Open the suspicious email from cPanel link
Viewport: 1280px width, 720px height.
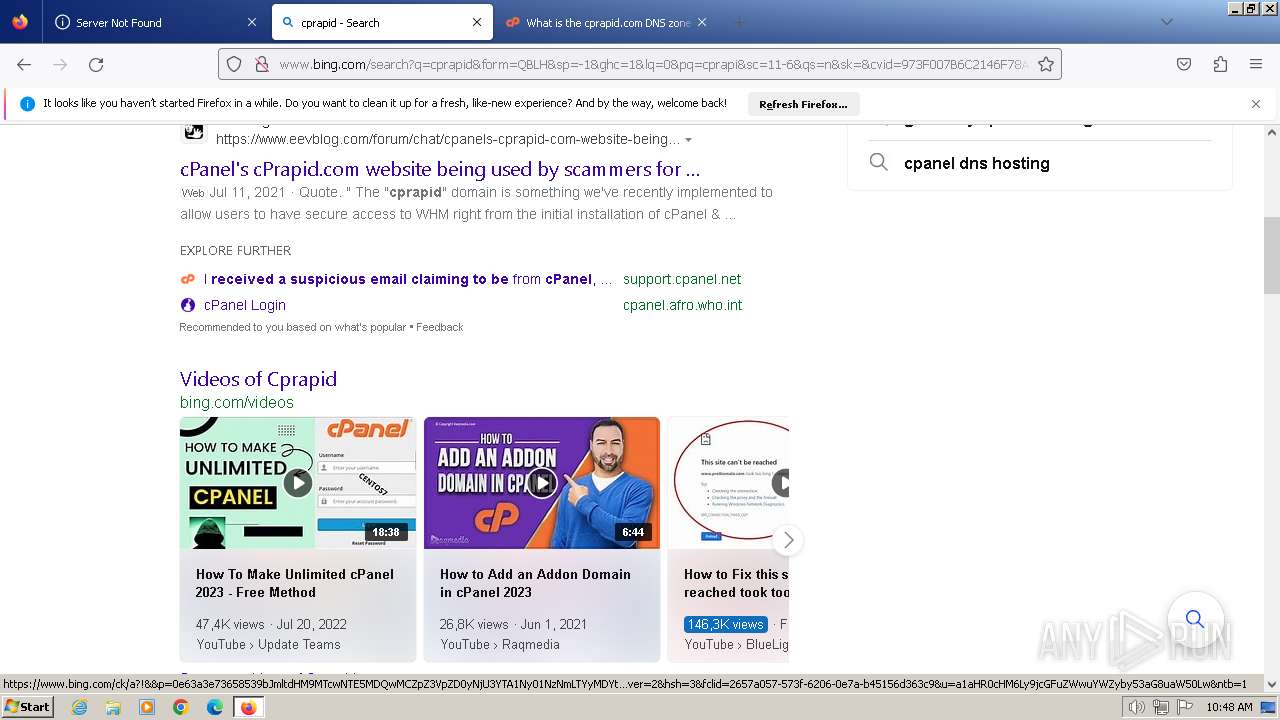pos(408,279)
